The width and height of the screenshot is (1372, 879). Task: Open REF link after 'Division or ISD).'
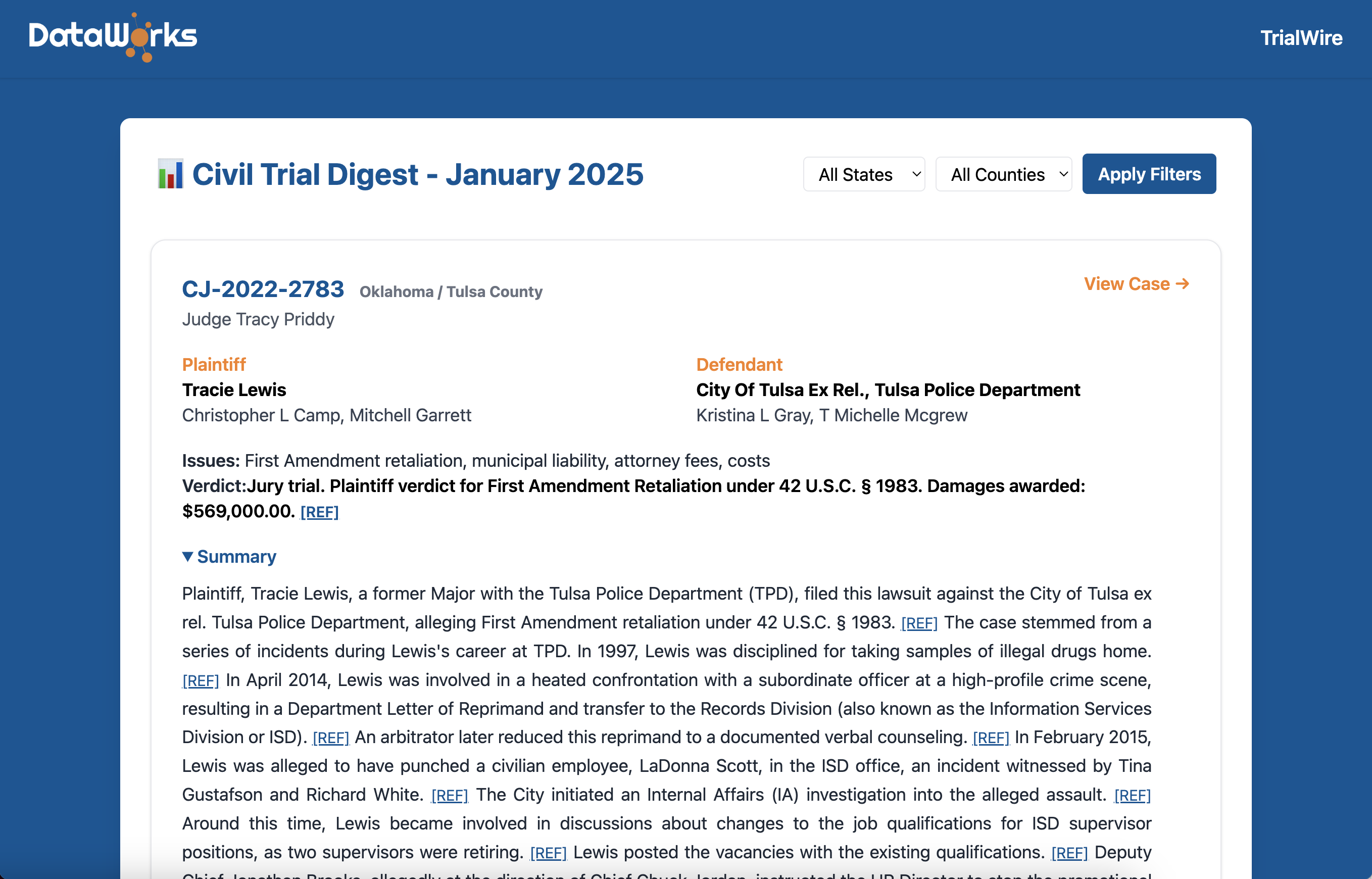(331, 738)
